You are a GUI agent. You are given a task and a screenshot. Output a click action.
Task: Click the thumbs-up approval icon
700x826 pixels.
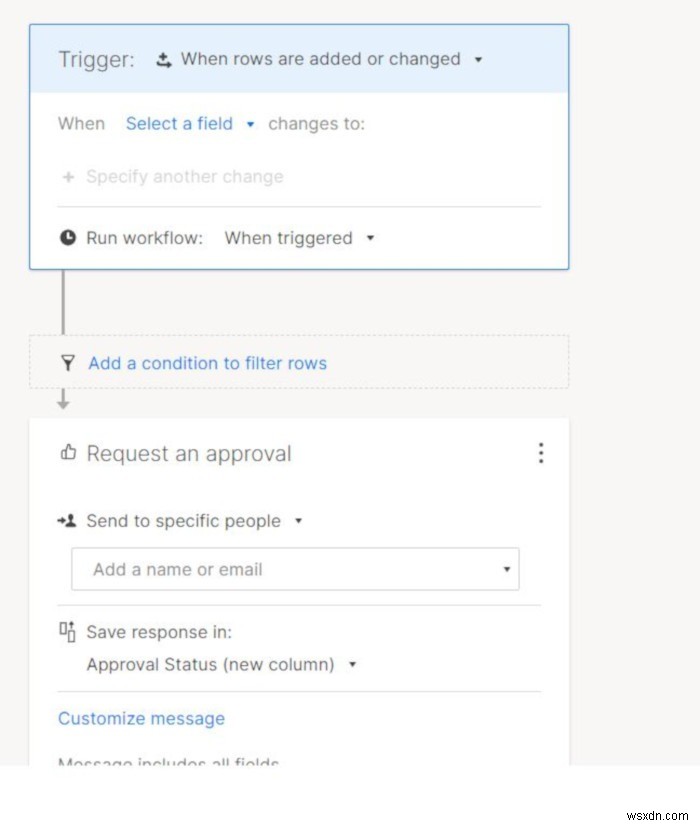pos(68,453)
